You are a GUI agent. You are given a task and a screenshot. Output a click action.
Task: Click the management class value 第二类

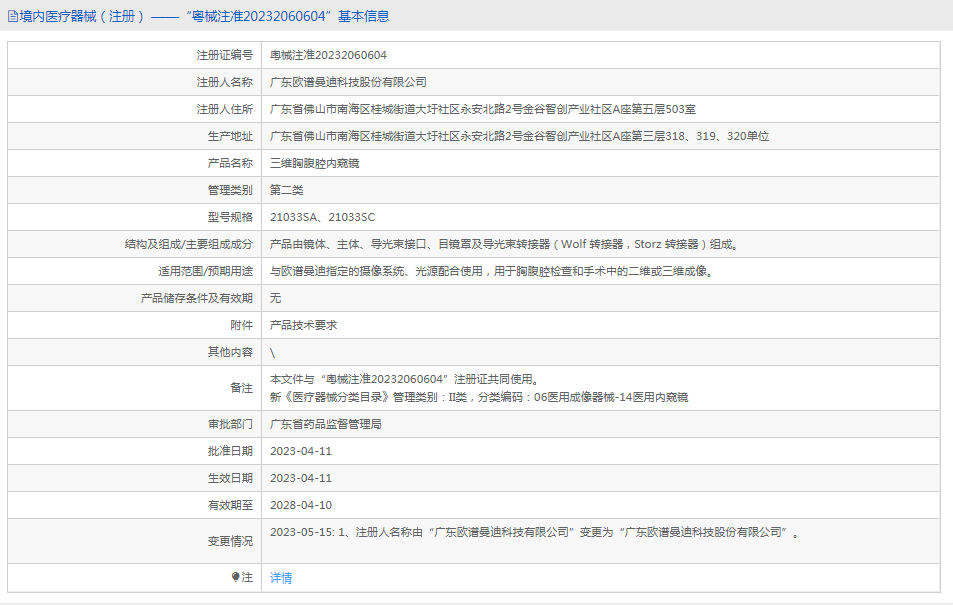coord(286,190)
